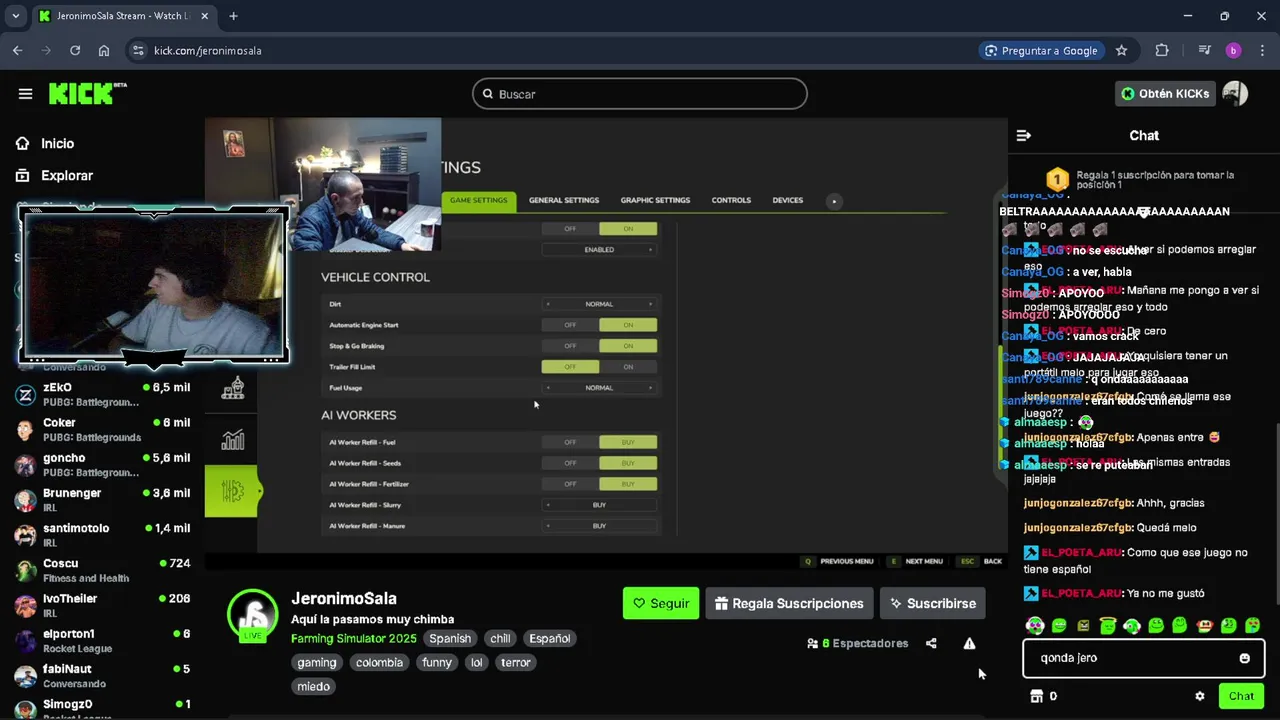Switch to CONTROLS tab in game
The width and height of the screenshot is (1280, 720).
pyautogui.click(x=731, y=200)
